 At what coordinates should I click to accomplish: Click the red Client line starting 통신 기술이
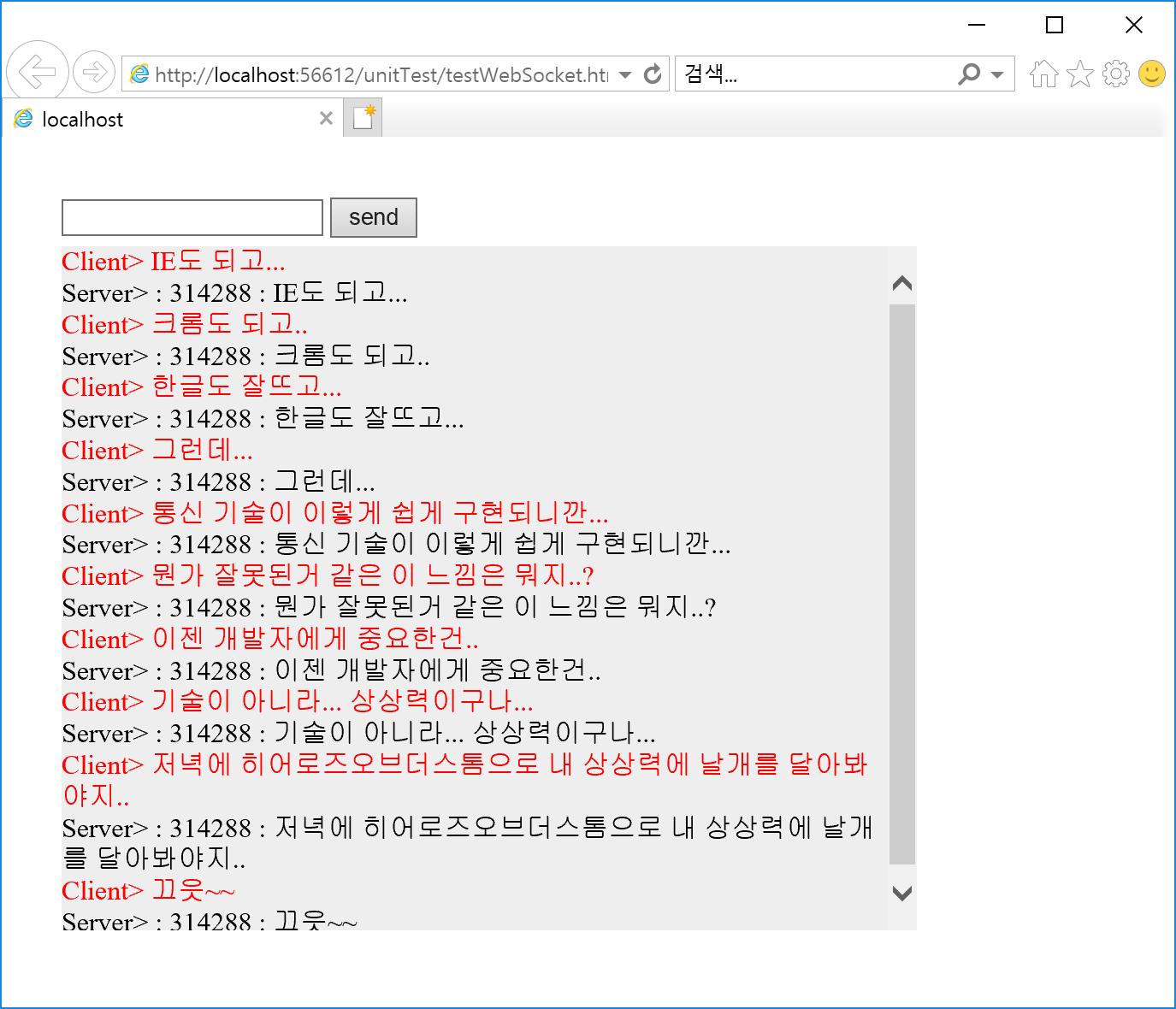pyautogui.click(x=335, y=513)
